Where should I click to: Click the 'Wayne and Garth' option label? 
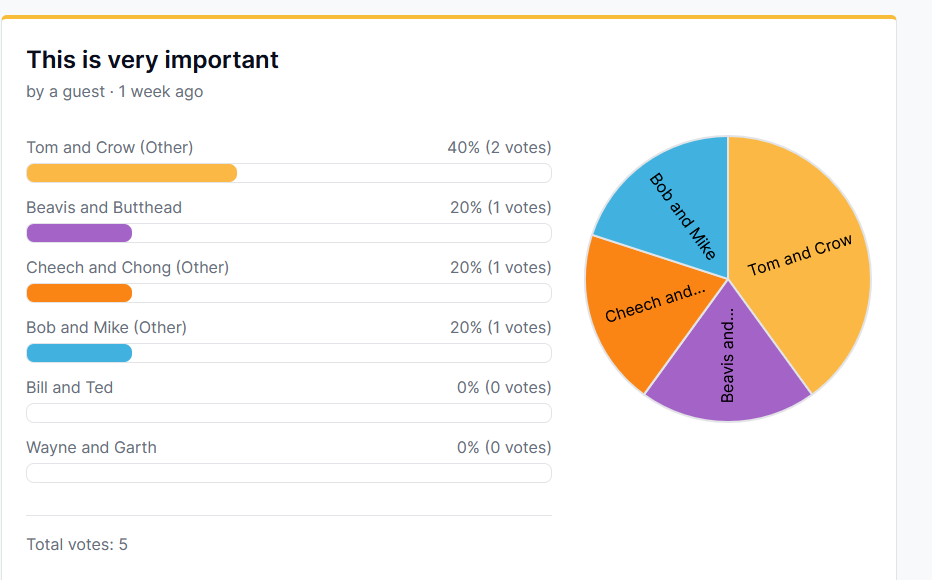click(x=92, y=448)
